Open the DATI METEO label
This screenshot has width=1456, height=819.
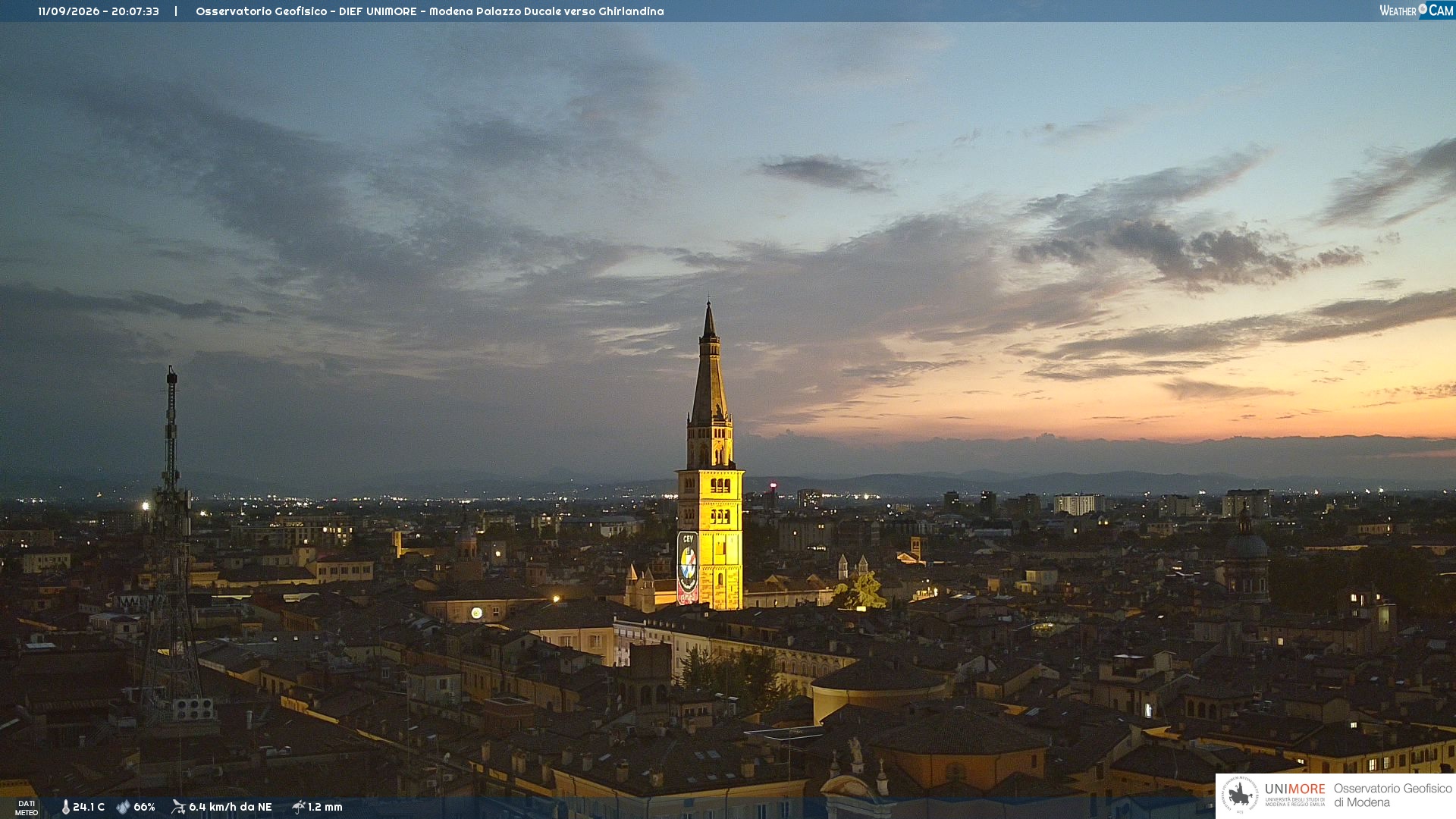[27, 808]
